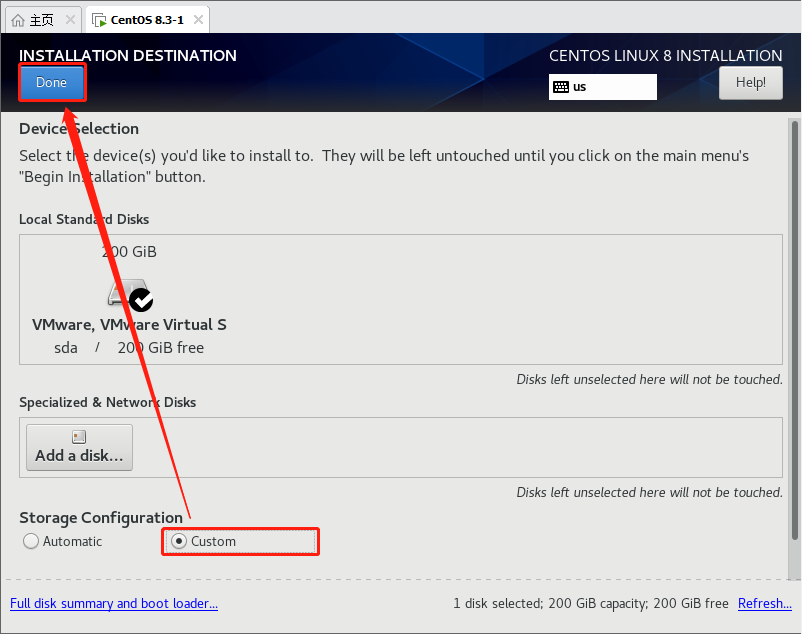
Task: Close the 主页 tab
Action: (x=71, y=20)
